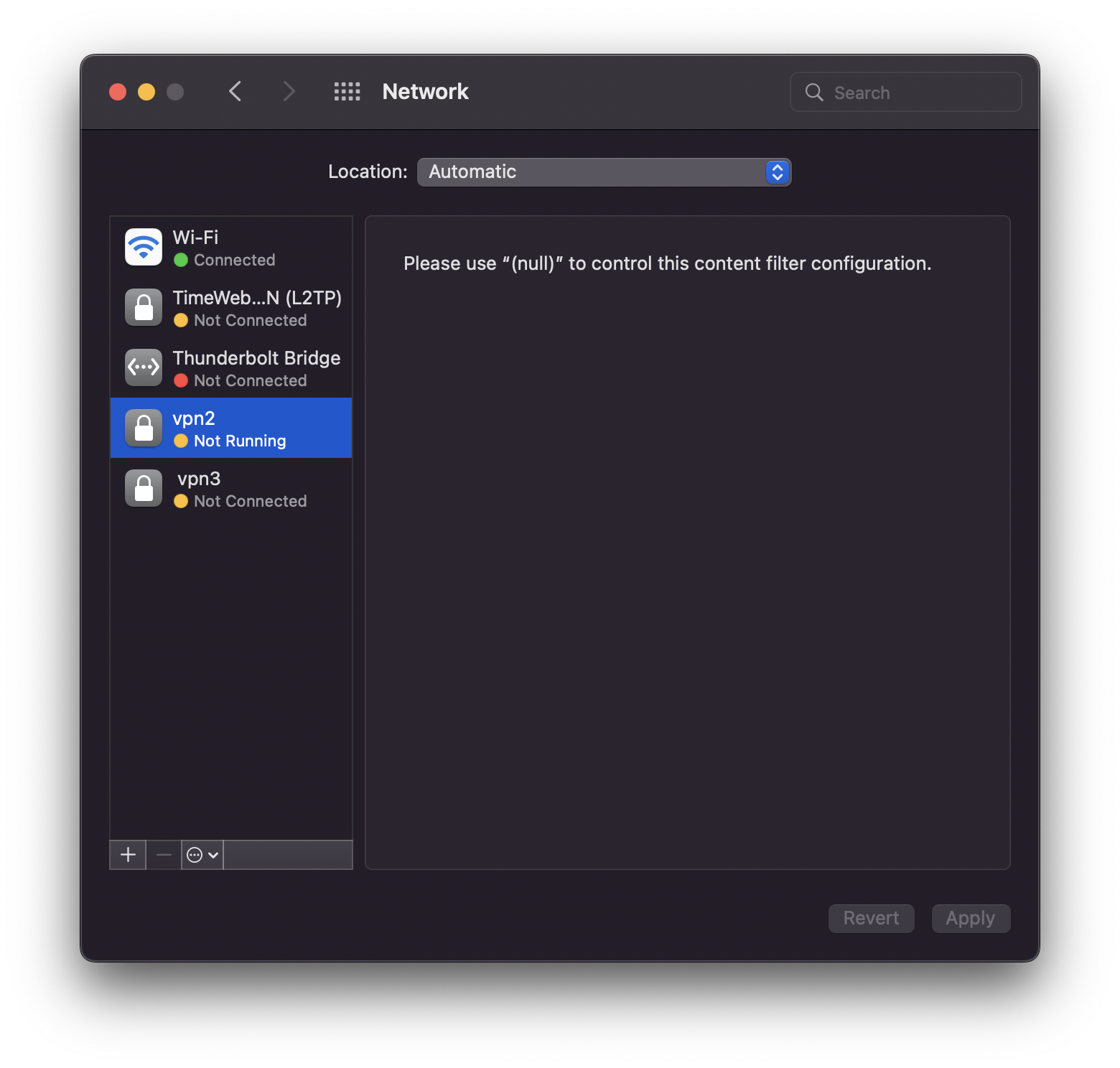Click the magnifying glass search icon

pyautogui.click(x=813, y=92)
